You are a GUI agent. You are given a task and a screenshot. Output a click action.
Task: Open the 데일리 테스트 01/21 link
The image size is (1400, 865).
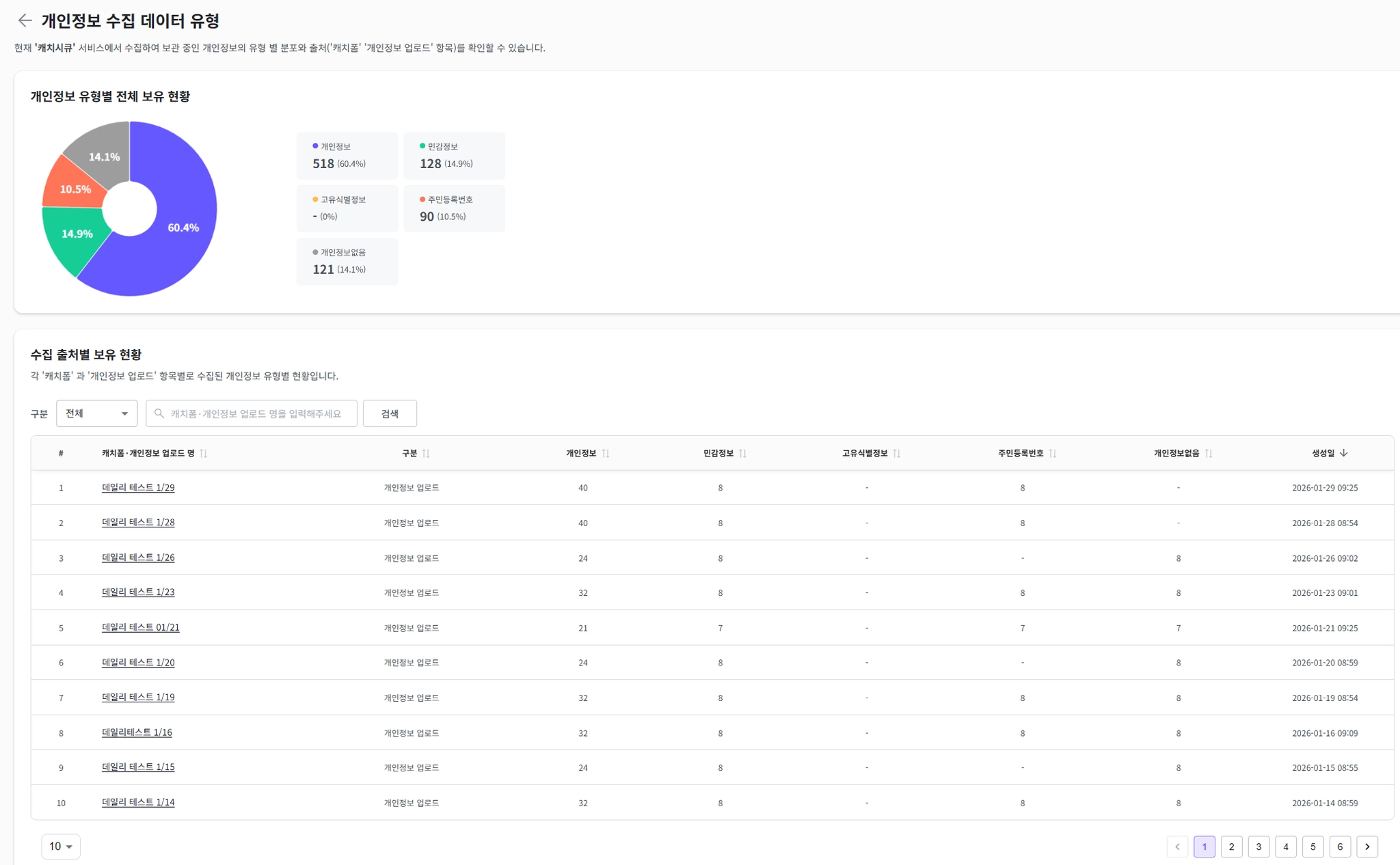click(x=140, y=627)
